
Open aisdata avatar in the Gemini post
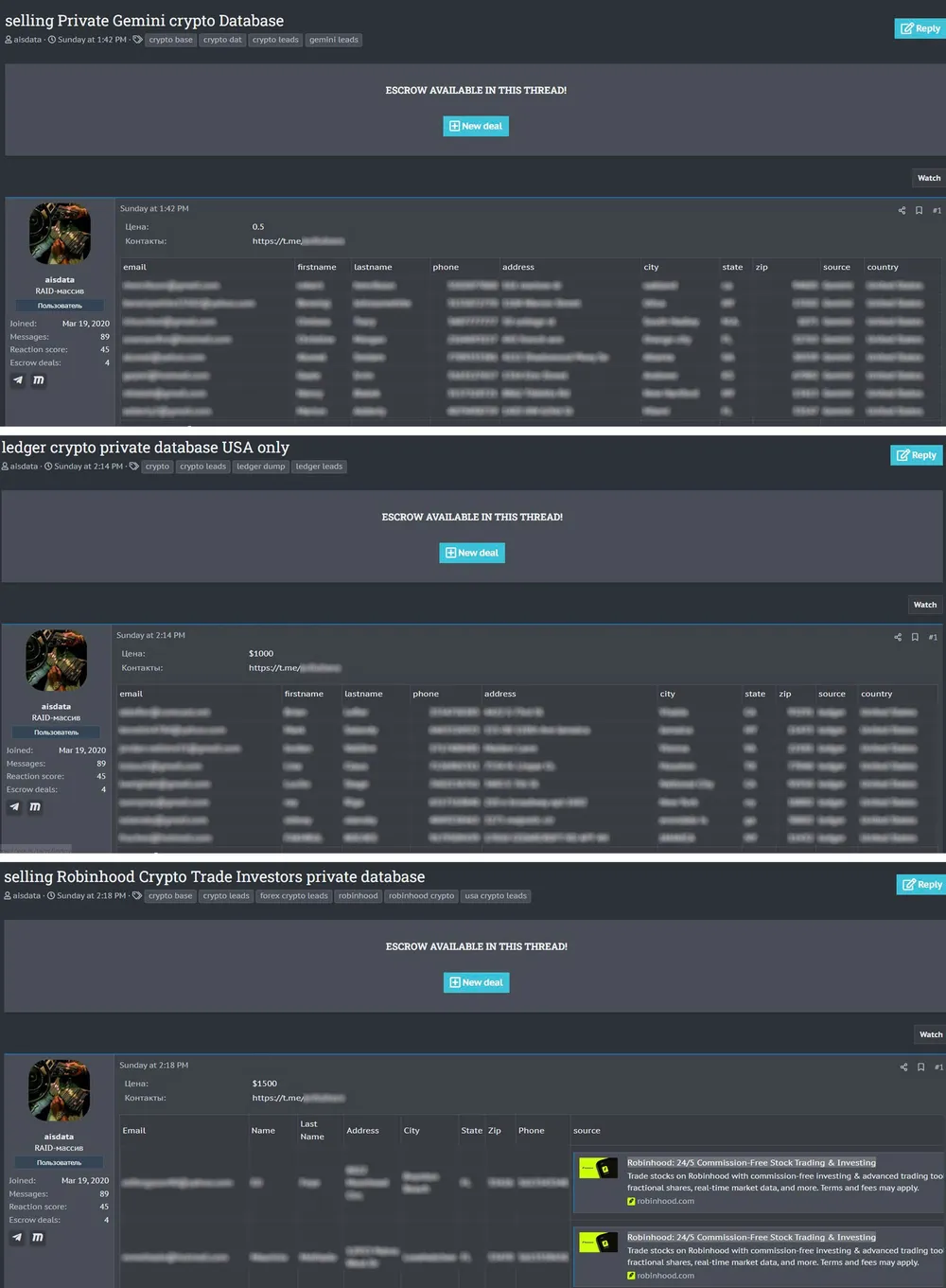coord(60,233)
